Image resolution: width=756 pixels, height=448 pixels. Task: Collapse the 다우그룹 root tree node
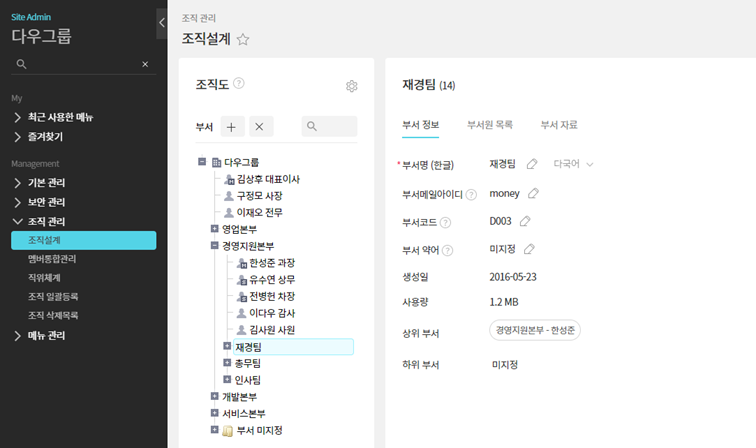click(x=202, y=162)
